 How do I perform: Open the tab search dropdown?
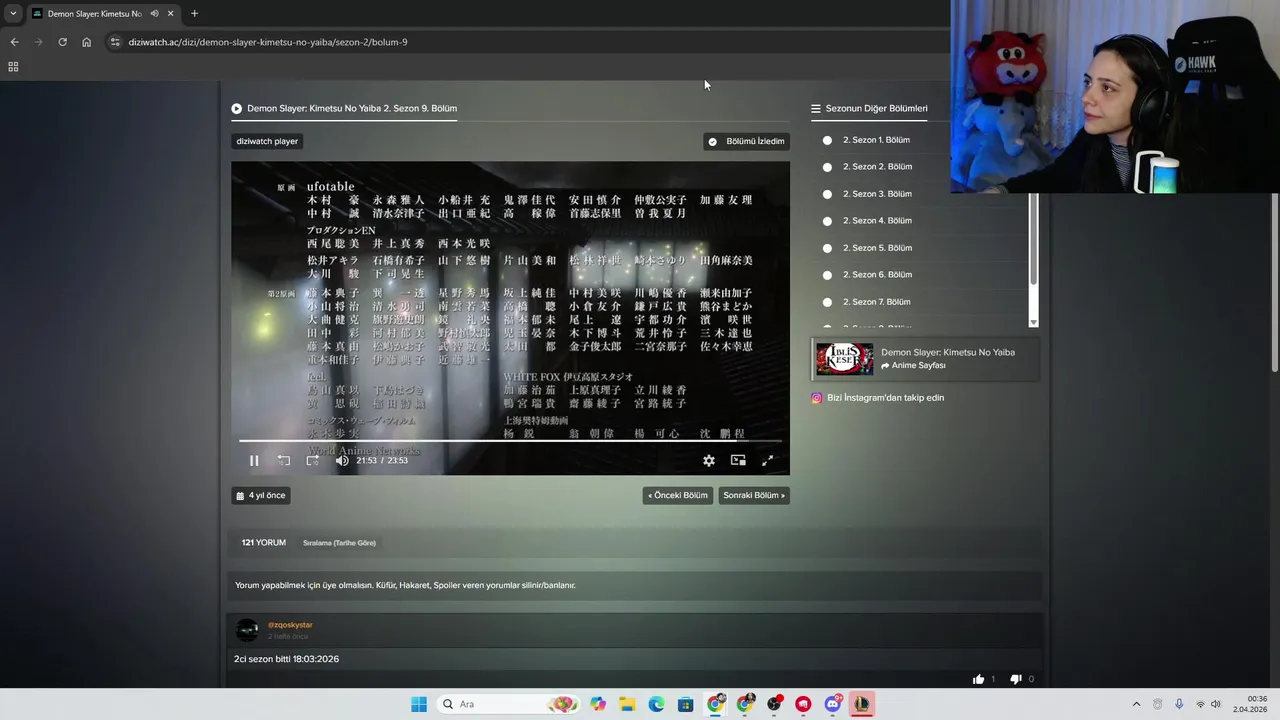pos(13,13)
